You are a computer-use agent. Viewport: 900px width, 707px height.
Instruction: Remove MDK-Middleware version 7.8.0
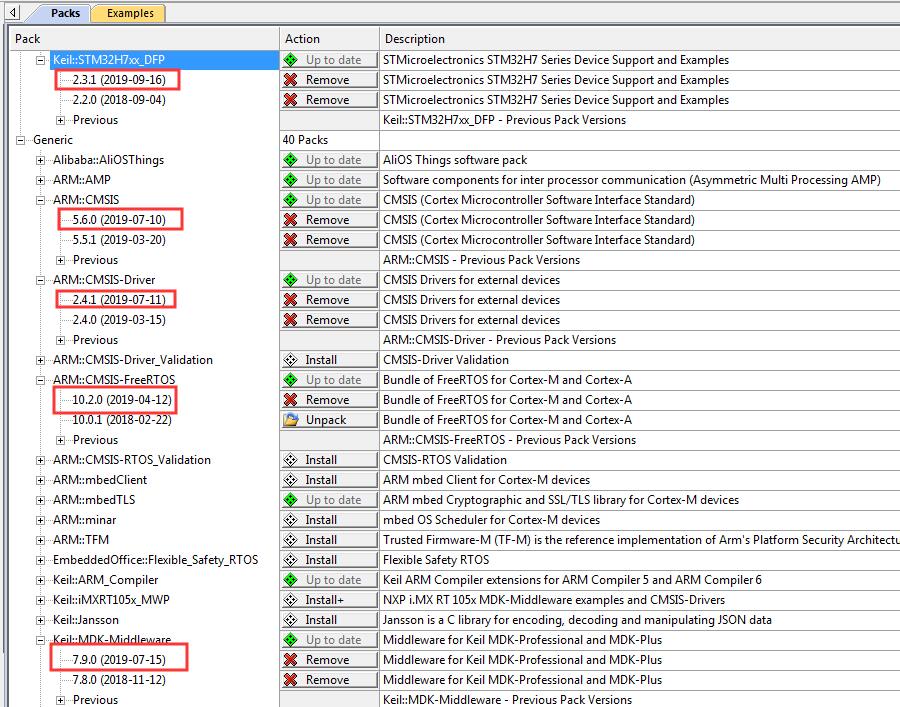(329, 680)
